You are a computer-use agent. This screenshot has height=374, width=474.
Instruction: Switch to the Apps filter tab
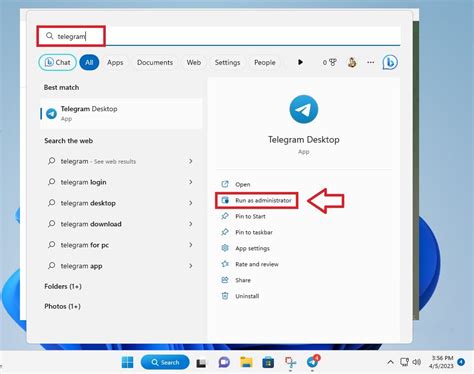[115, 62]
